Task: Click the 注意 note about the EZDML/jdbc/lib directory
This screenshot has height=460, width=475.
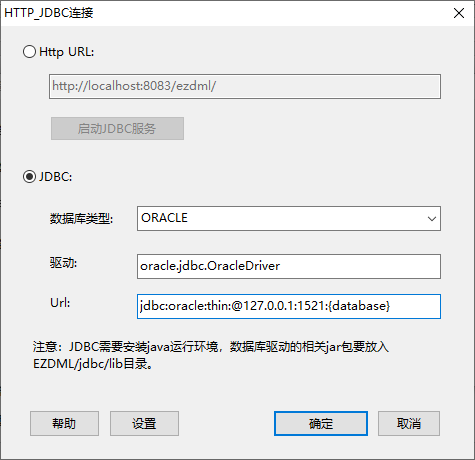Action: pos(211,355)
